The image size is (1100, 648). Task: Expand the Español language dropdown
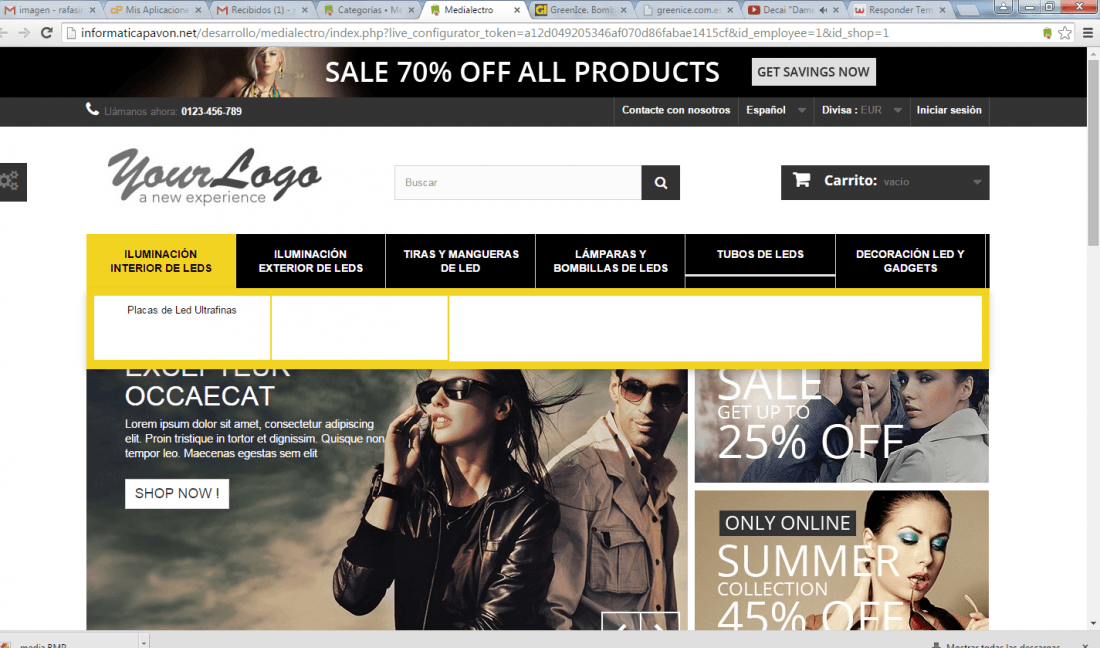[x=775, y=110]
